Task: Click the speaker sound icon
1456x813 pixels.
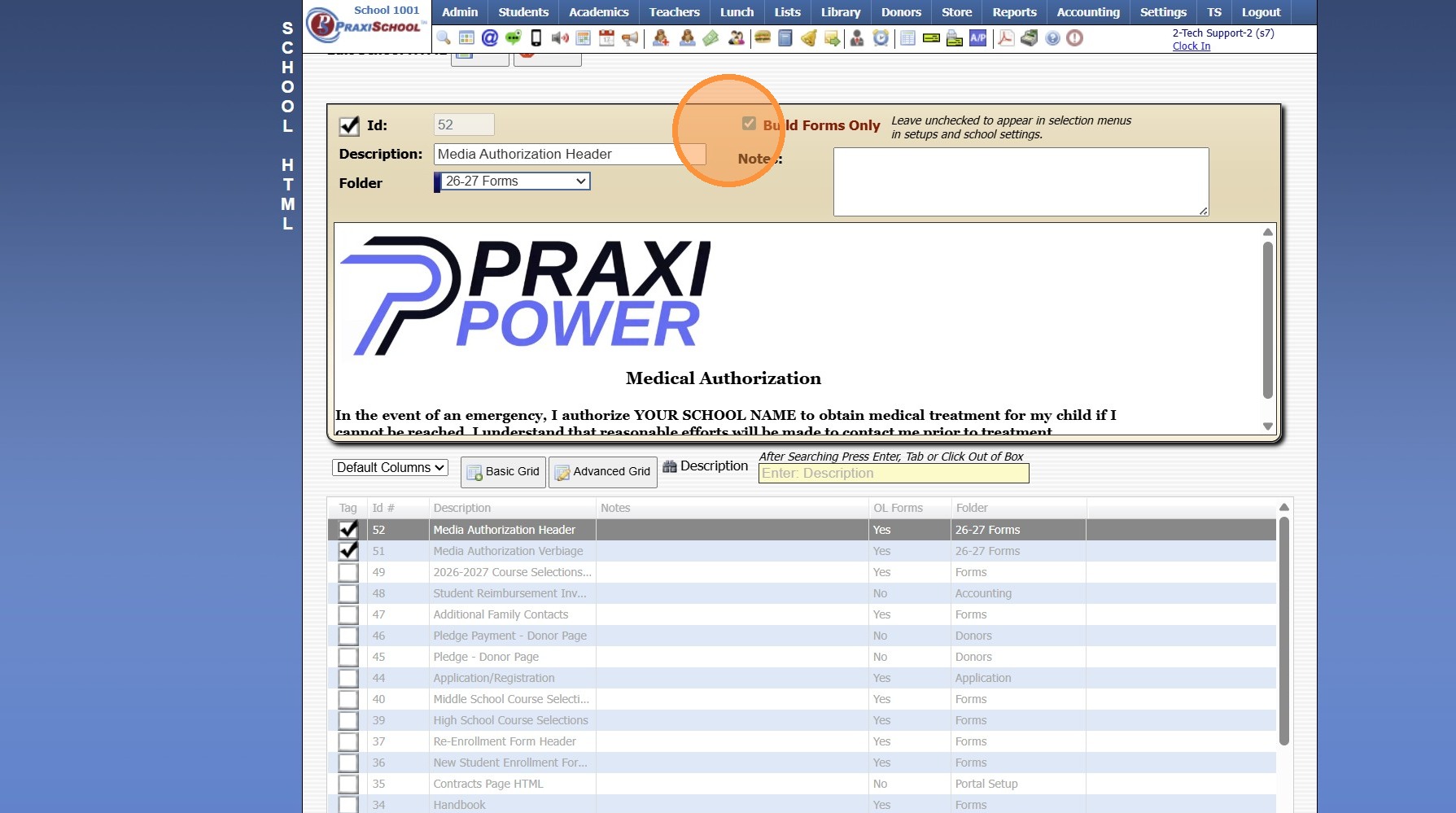Action: tap(560, 38)
